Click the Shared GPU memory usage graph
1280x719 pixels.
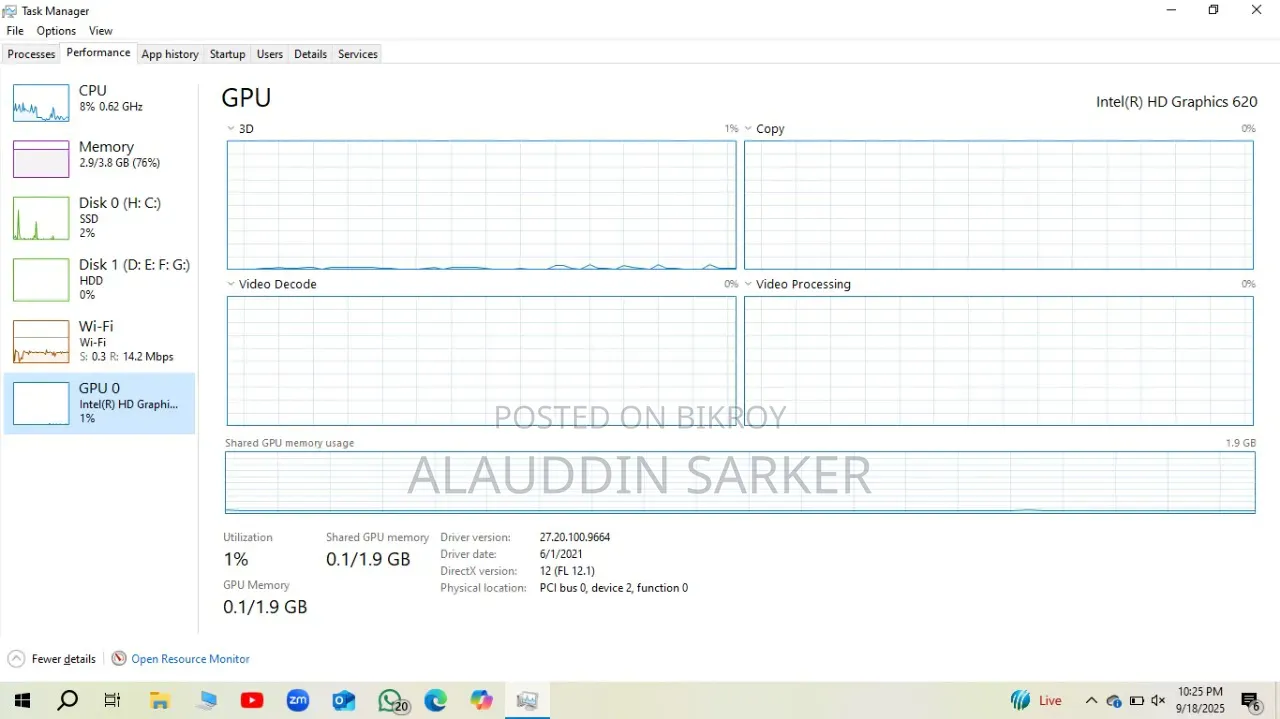[740, 482]
